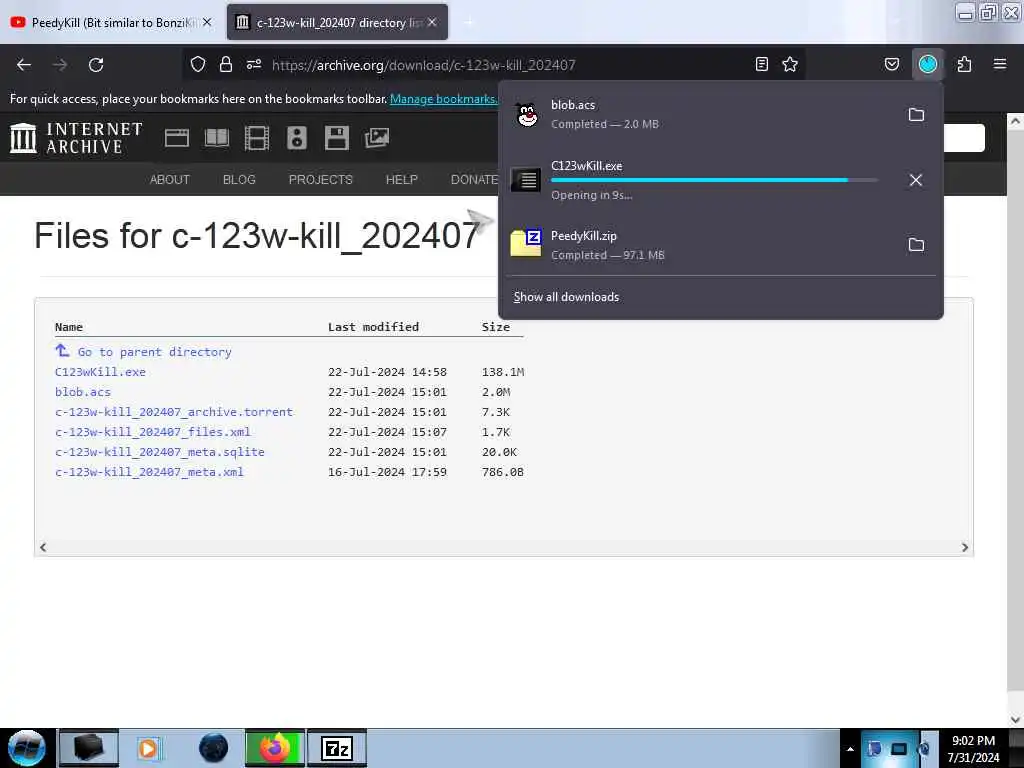Open Internet Archive Web icon
1024x768 pixels.
176,138
